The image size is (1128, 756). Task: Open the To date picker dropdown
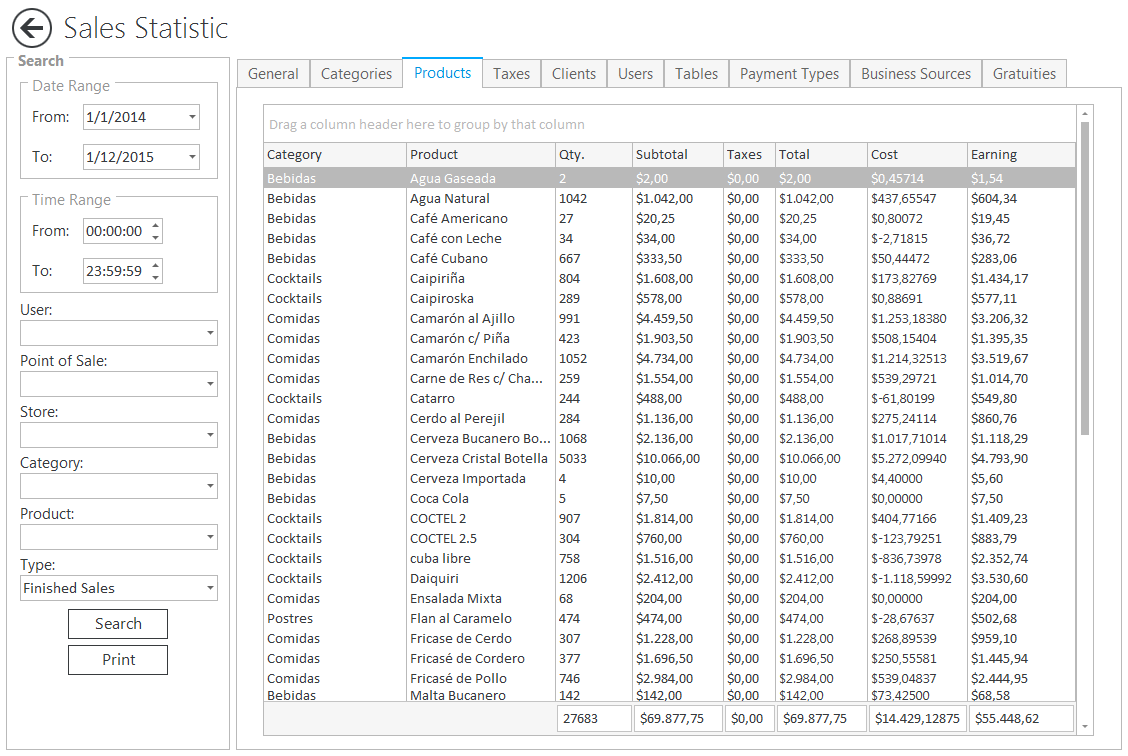(192, 157)
